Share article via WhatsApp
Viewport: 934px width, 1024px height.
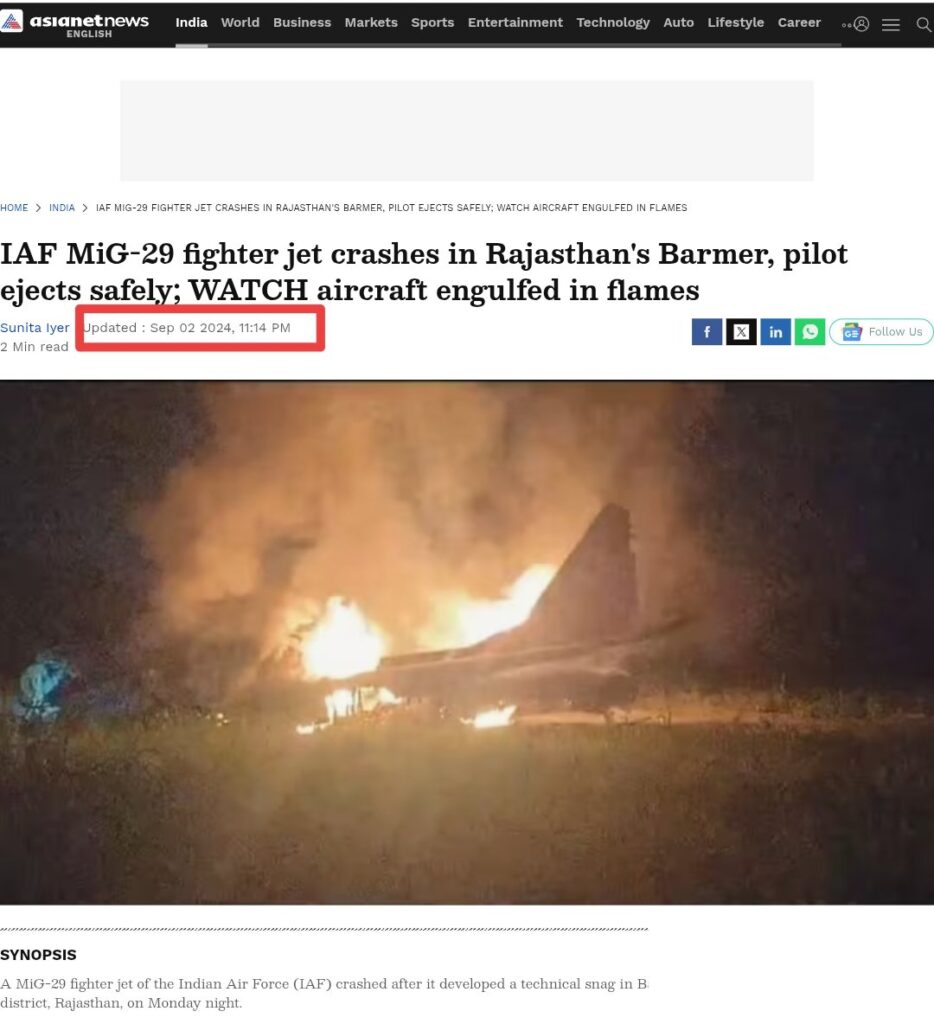click(x=810, y=332)
